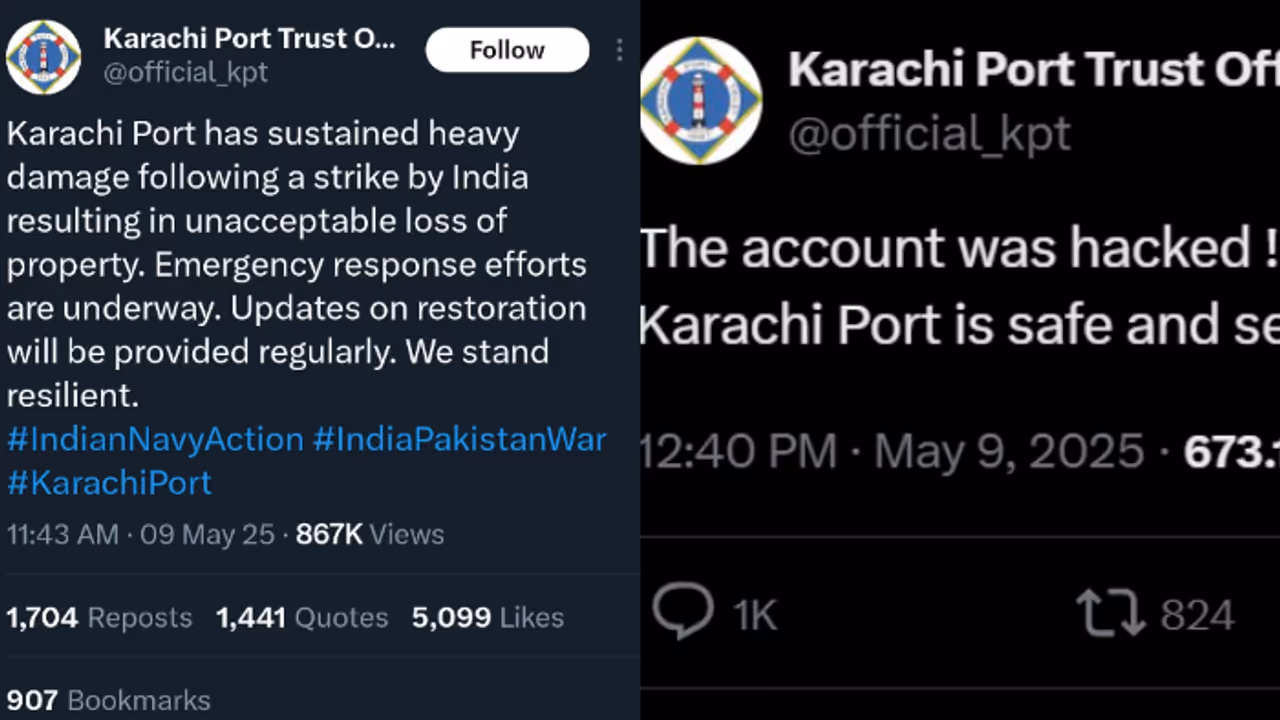The height and width of the screenshot is (720, 1280).
Task: Click Karachi Port Trust logo in right tweet
Action: 700,101
